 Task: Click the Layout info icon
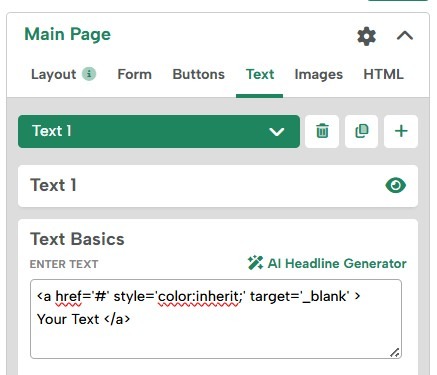click(x=89, y=74)
